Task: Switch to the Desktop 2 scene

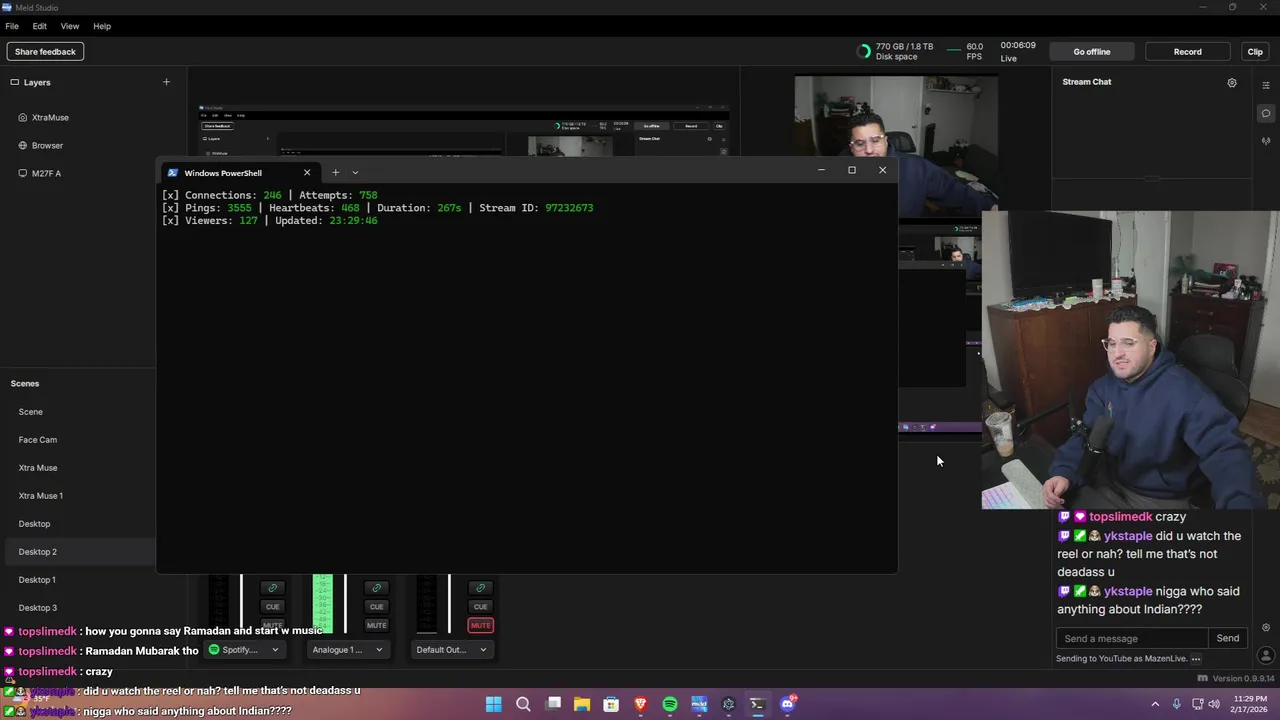Action: 78,552
